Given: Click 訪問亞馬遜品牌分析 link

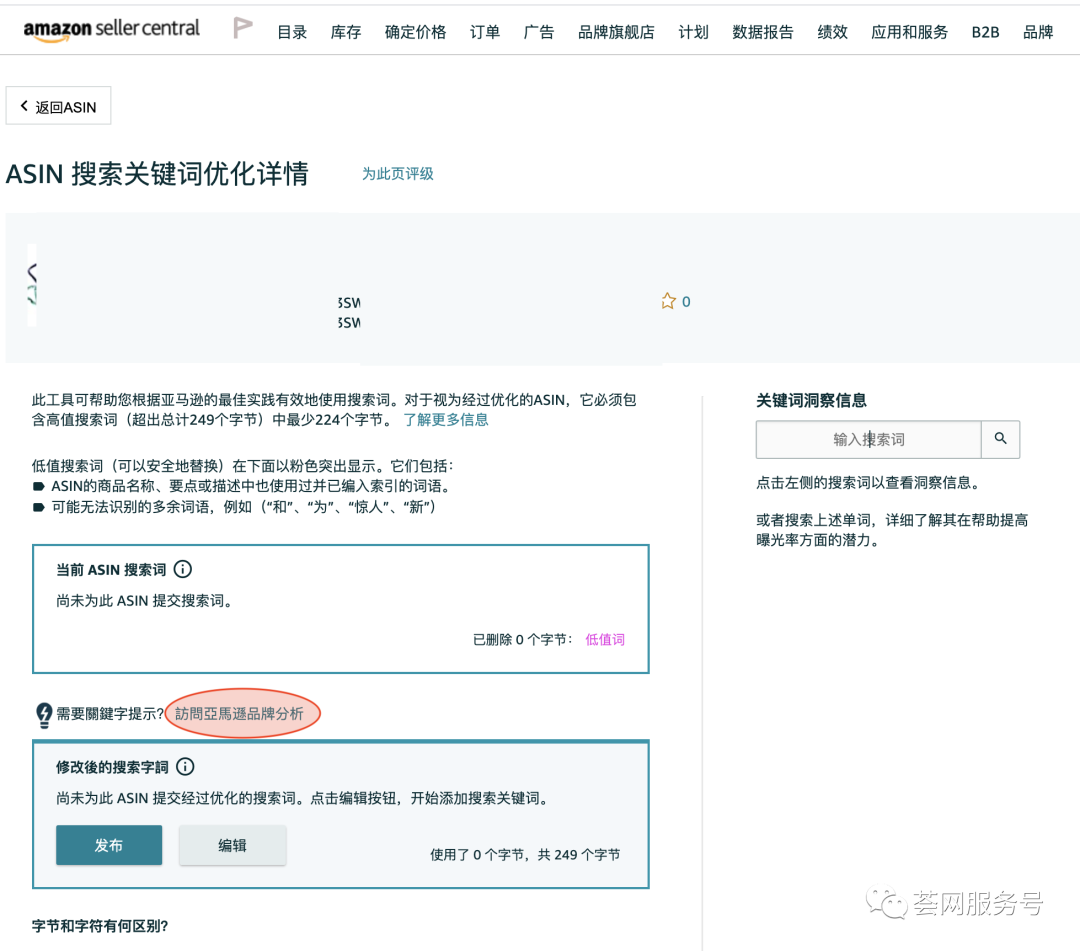Looking at the screenshot, I should click(x=239, y=713).
